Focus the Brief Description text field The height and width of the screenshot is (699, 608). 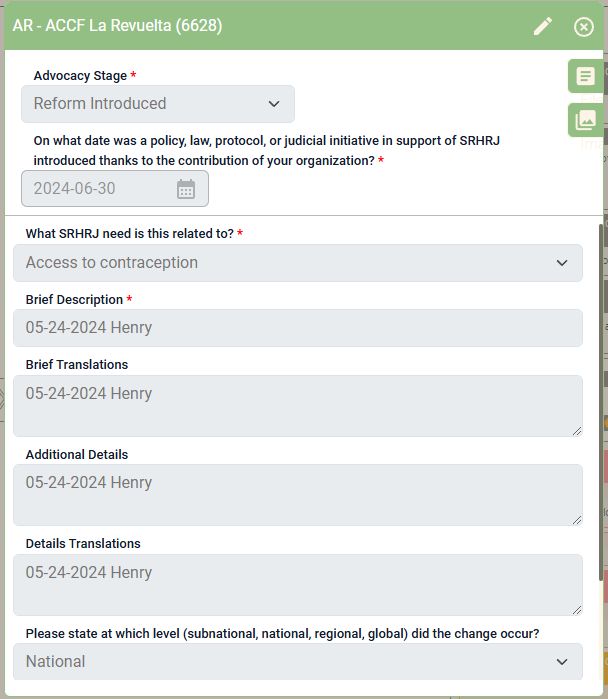click(298, 328)
